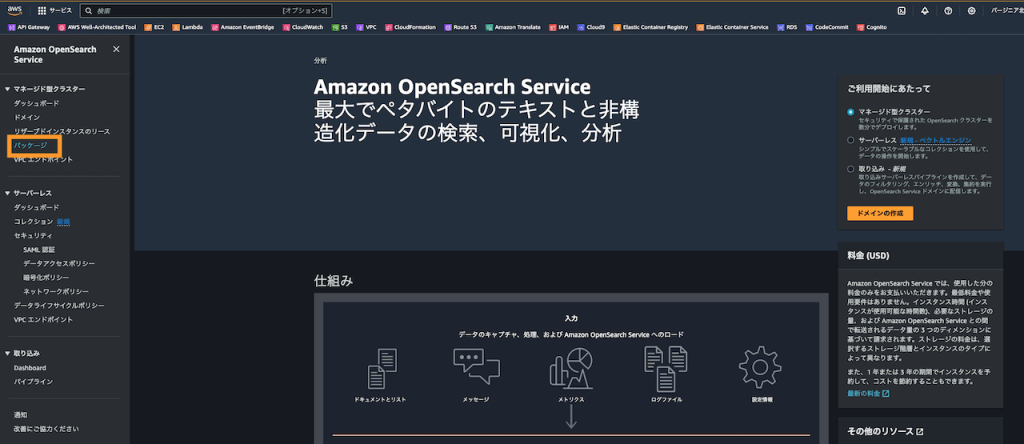Open the help question mark icon
The width and height of the screenshot is (1024, 444).
pyautogui.click(x=948, y=10)
